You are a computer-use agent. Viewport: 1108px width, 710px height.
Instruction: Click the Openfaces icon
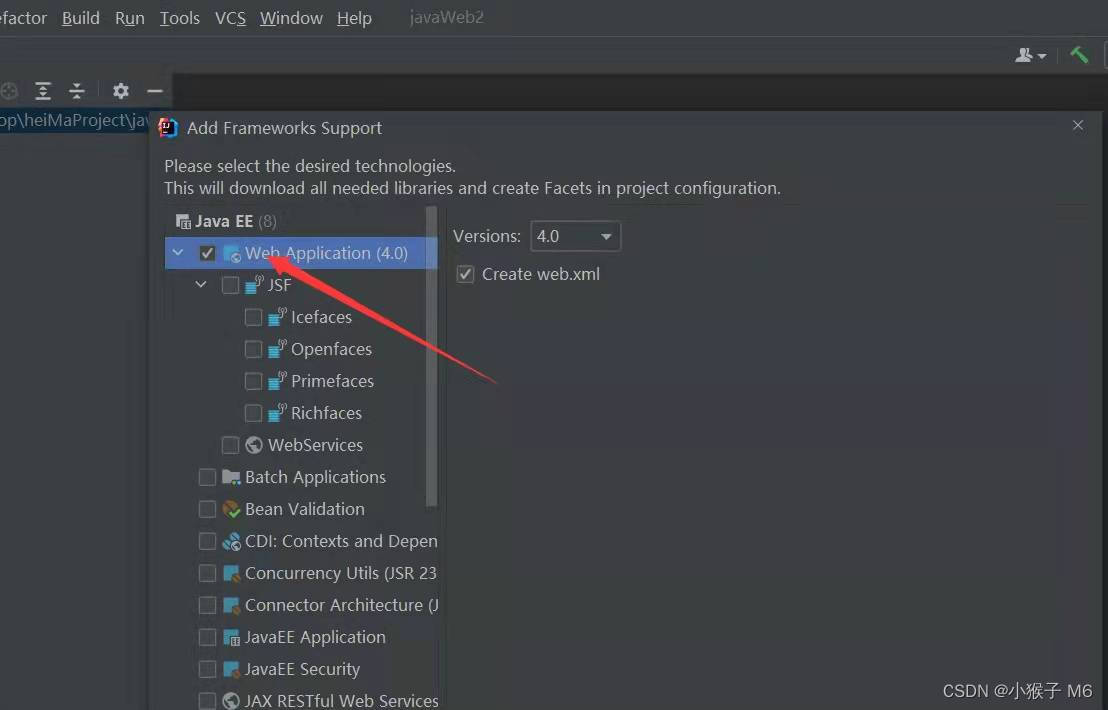[x=277, y=349]
